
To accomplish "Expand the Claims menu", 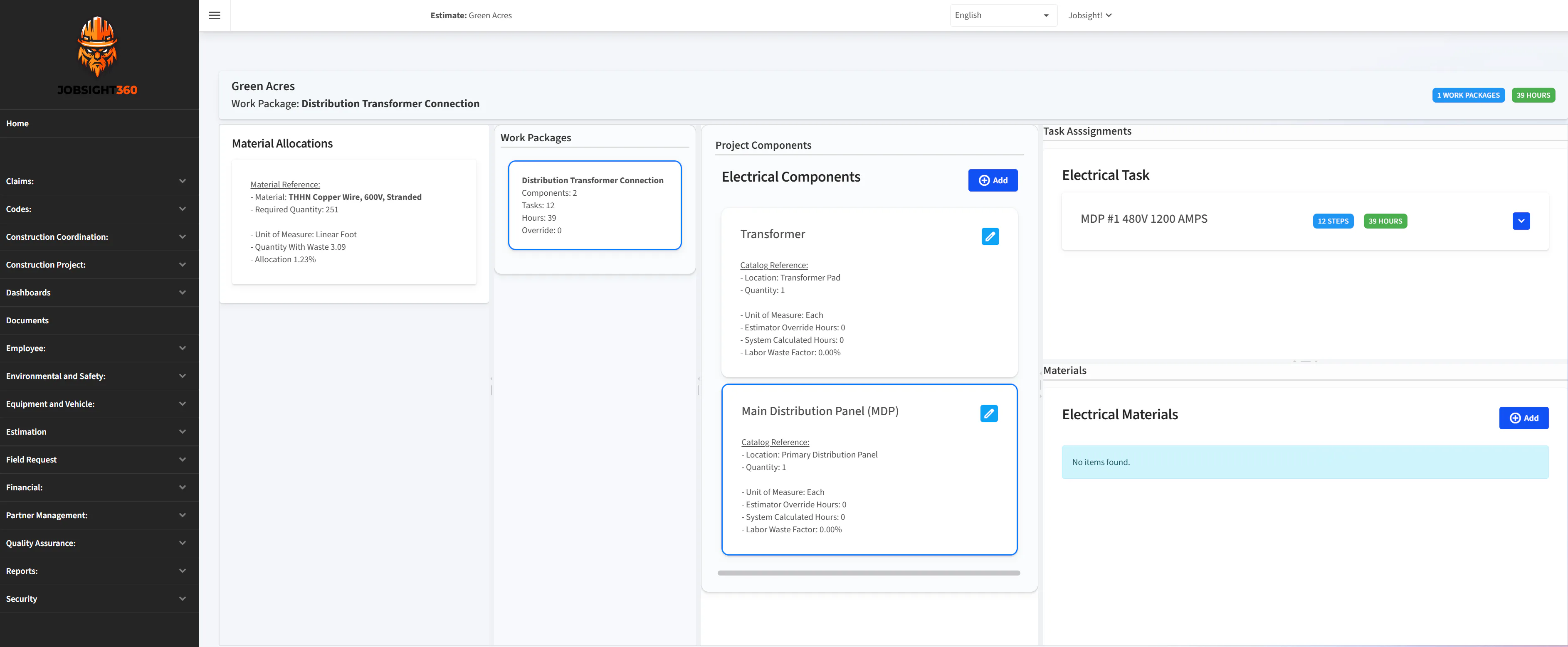I will pyautogui.click(x=99, y=181).
